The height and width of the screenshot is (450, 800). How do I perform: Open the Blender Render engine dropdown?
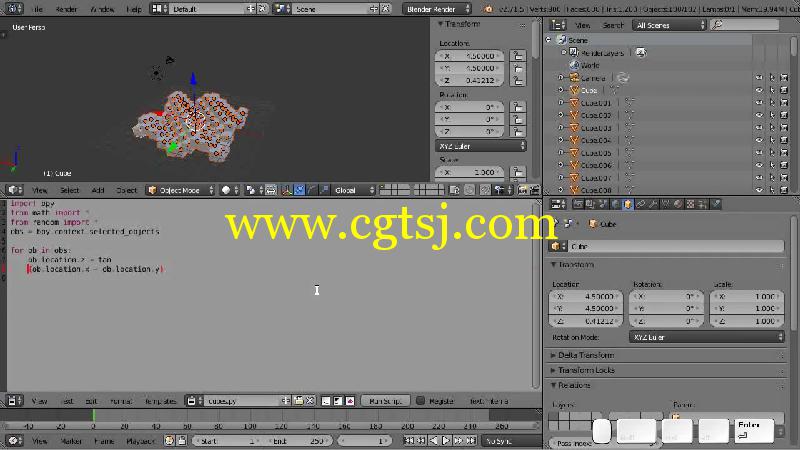coord(437,9)
